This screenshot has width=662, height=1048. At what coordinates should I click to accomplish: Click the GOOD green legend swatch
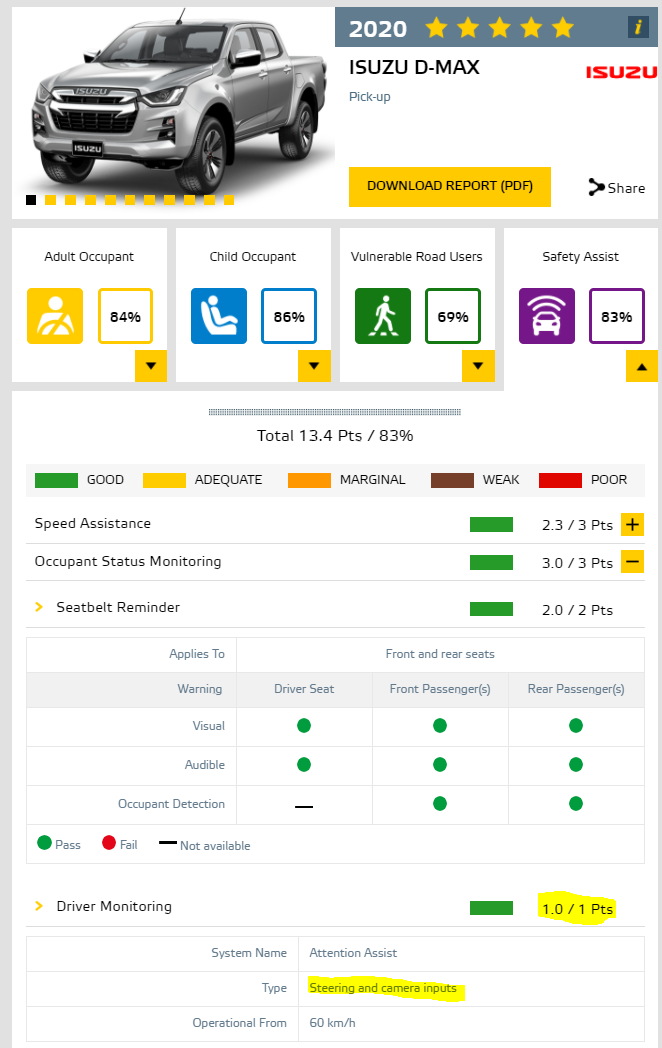56,480
